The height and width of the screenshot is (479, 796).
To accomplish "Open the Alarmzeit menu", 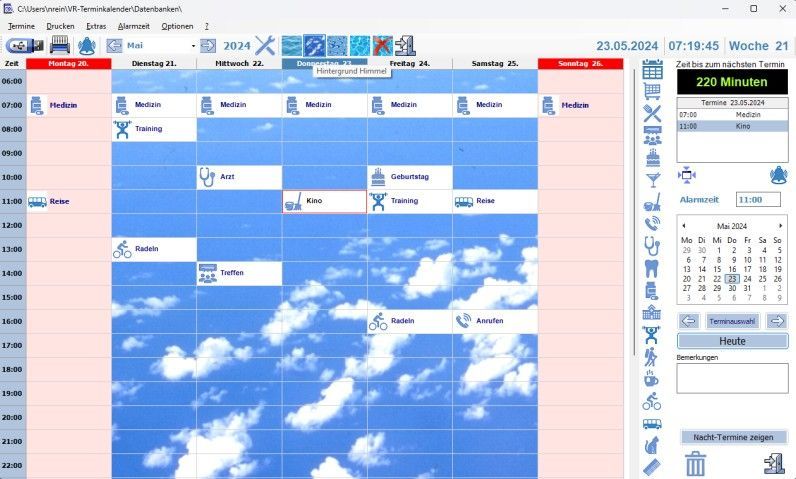I will 133,25.
